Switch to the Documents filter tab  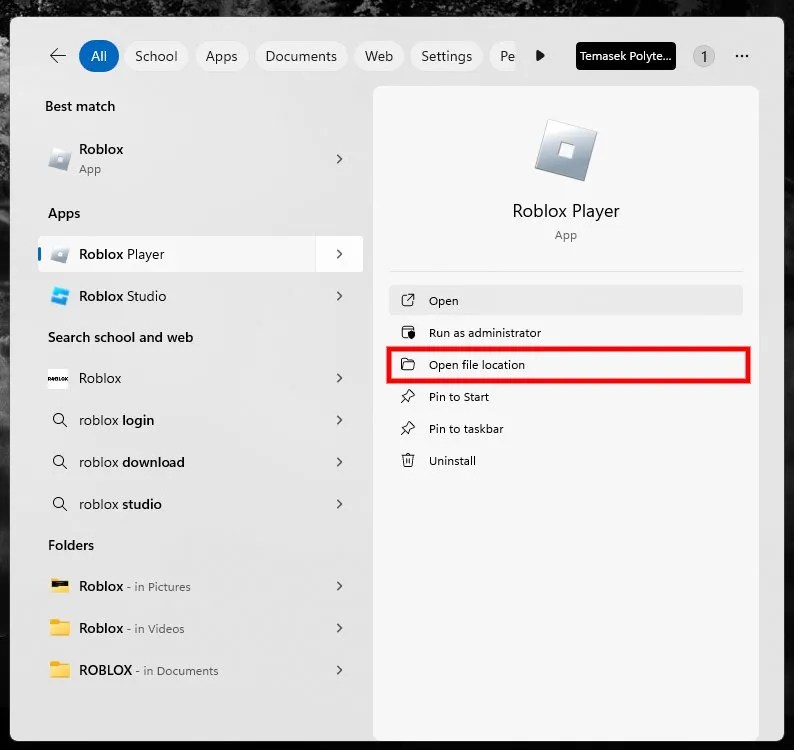coord(301,56)
